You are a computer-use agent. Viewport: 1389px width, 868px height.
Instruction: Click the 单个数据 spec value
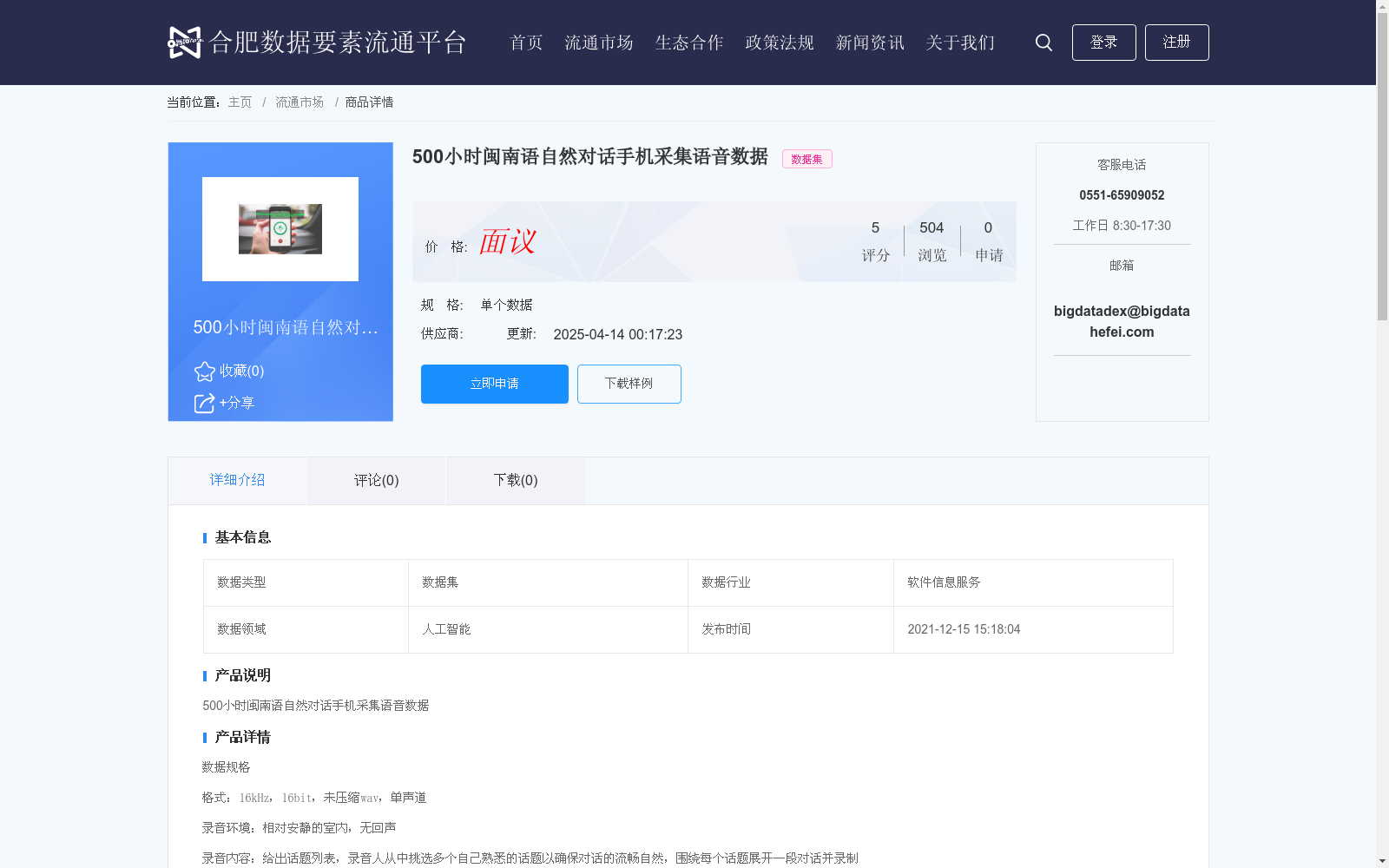pyautogui.click(x=507, y=305)
